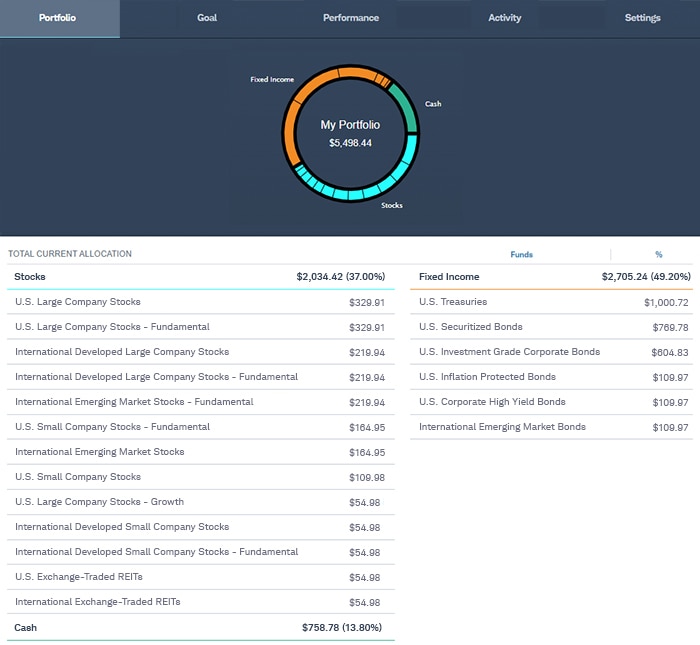This screenshot has width=700, height=645.
Task: Select the Fixed Income allocation header
Action: pos(551,277)
